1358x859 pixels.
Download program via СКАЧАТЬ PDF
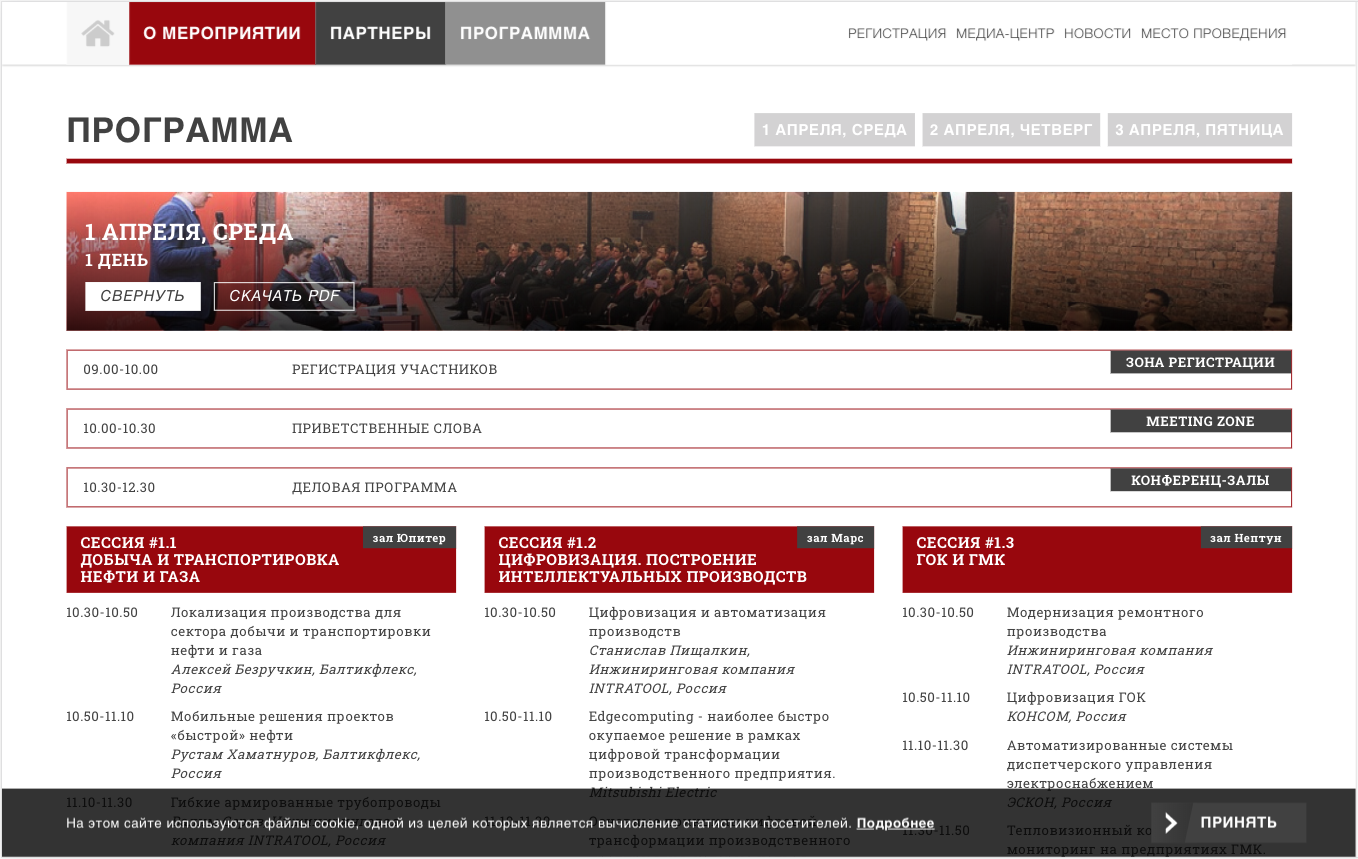(284, 296)
